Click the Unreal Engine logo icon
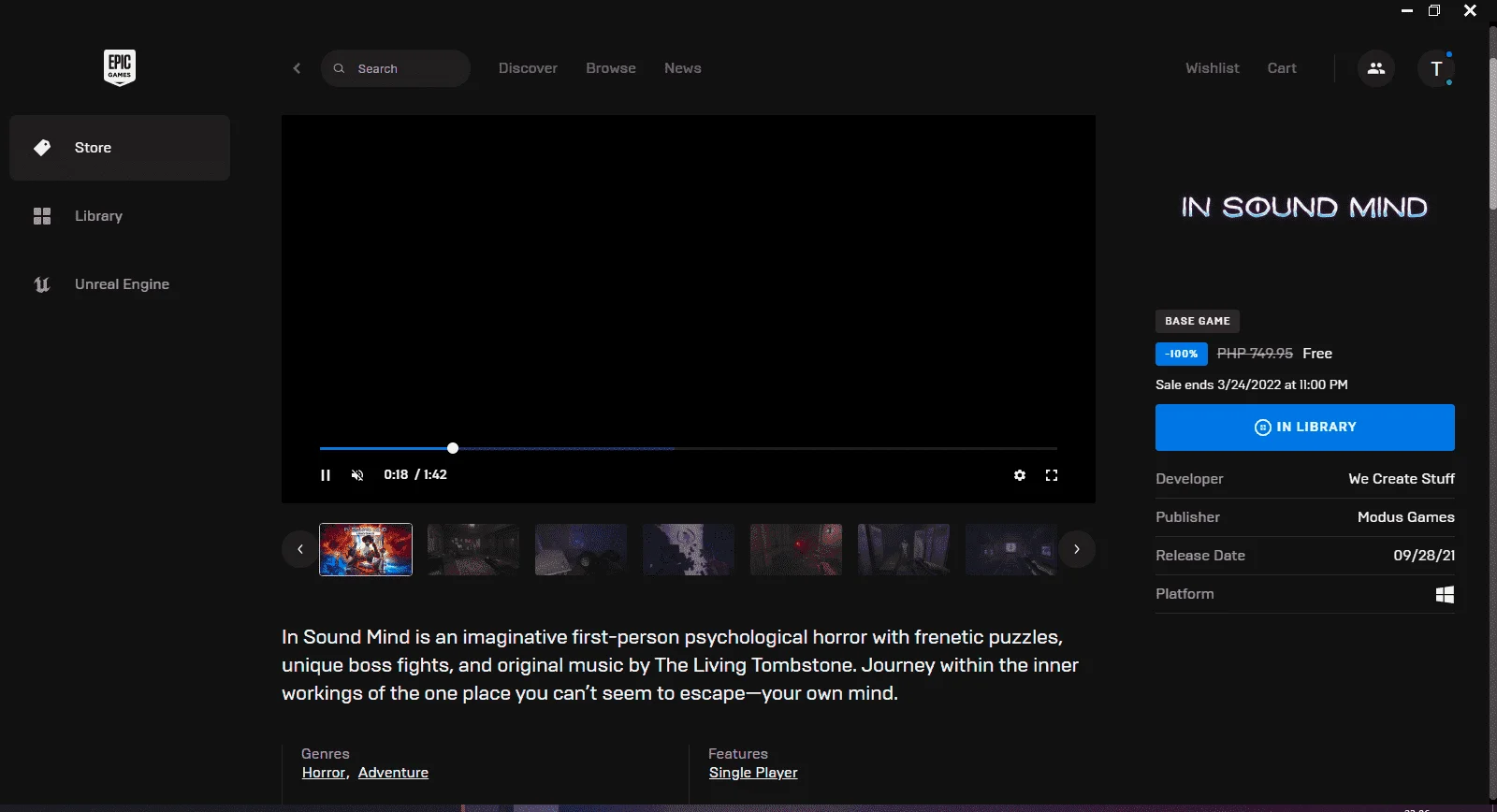1497x812 pixels. (x=42, y=284)
